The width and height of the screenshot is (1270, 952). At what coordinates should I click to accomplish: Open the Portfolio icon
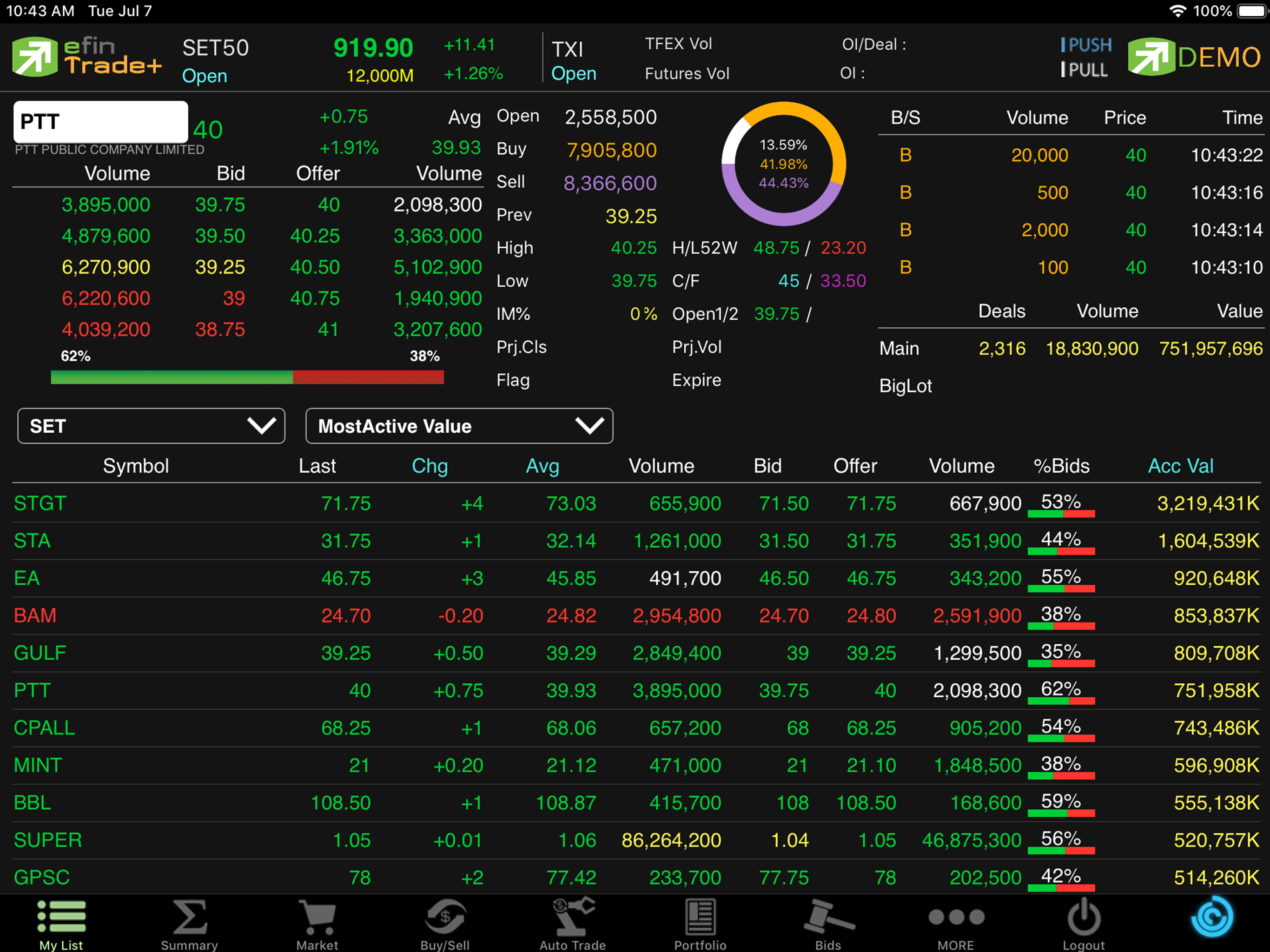click(x=701, y=916)
